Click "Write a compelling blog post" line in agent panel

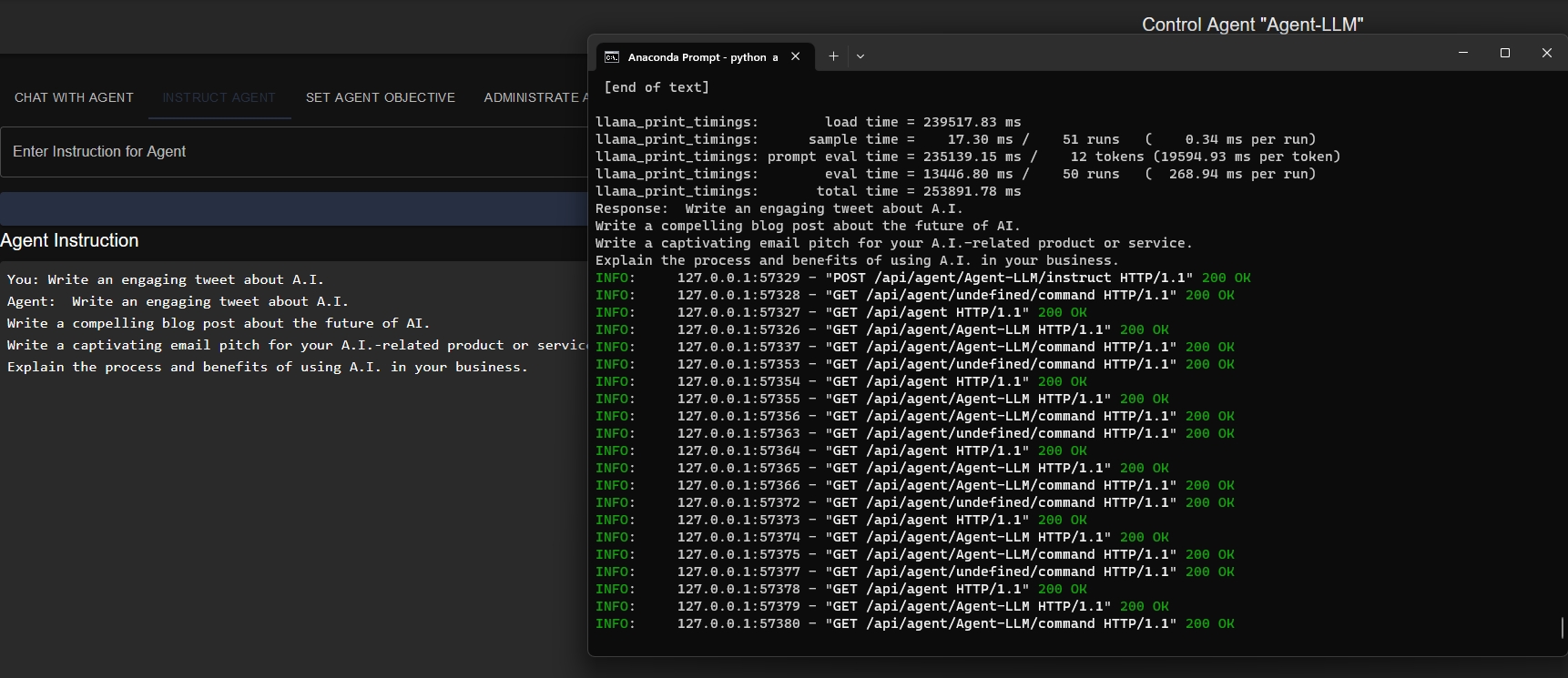point(219,323)
